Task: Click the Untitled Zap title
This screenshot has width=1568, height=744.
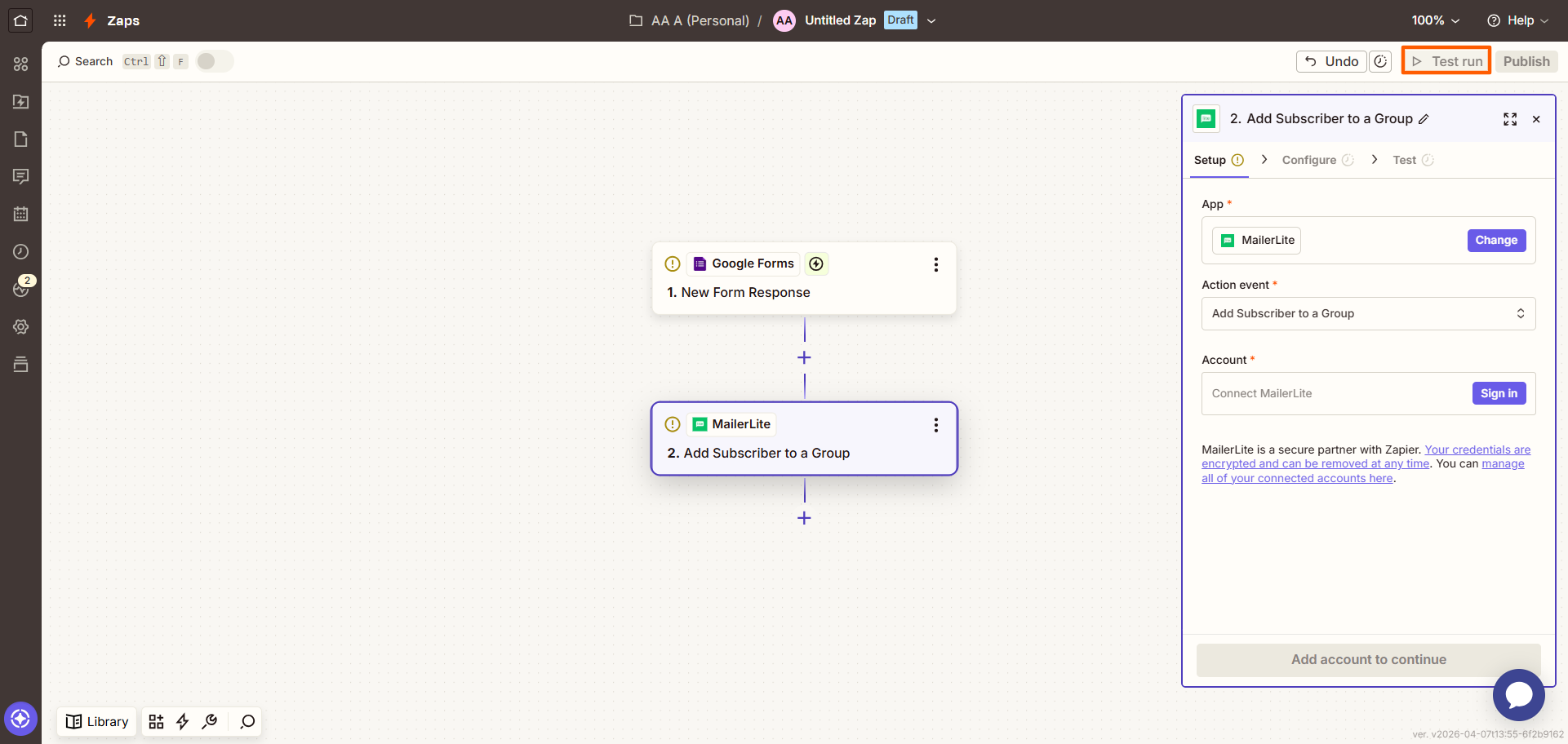Action: click(840, 20)
